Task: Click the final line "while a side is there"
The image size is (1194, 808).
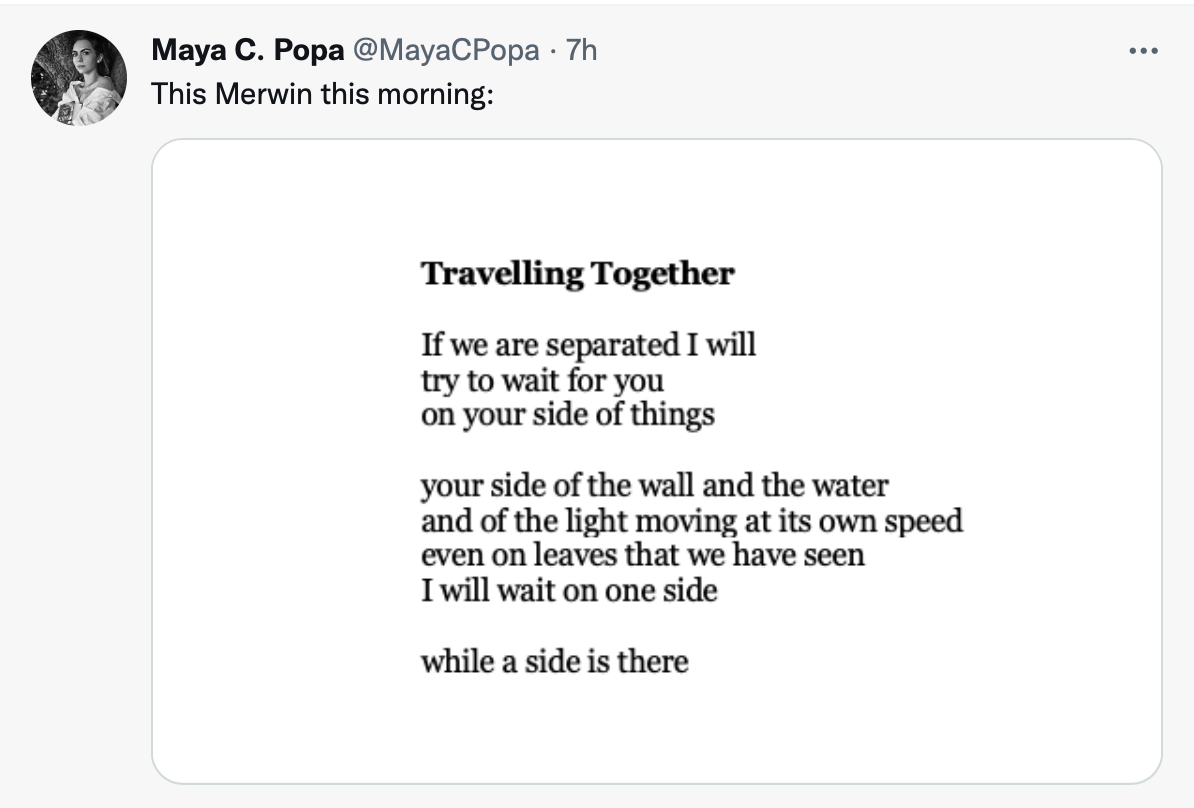Action: (x=554, y=661)
